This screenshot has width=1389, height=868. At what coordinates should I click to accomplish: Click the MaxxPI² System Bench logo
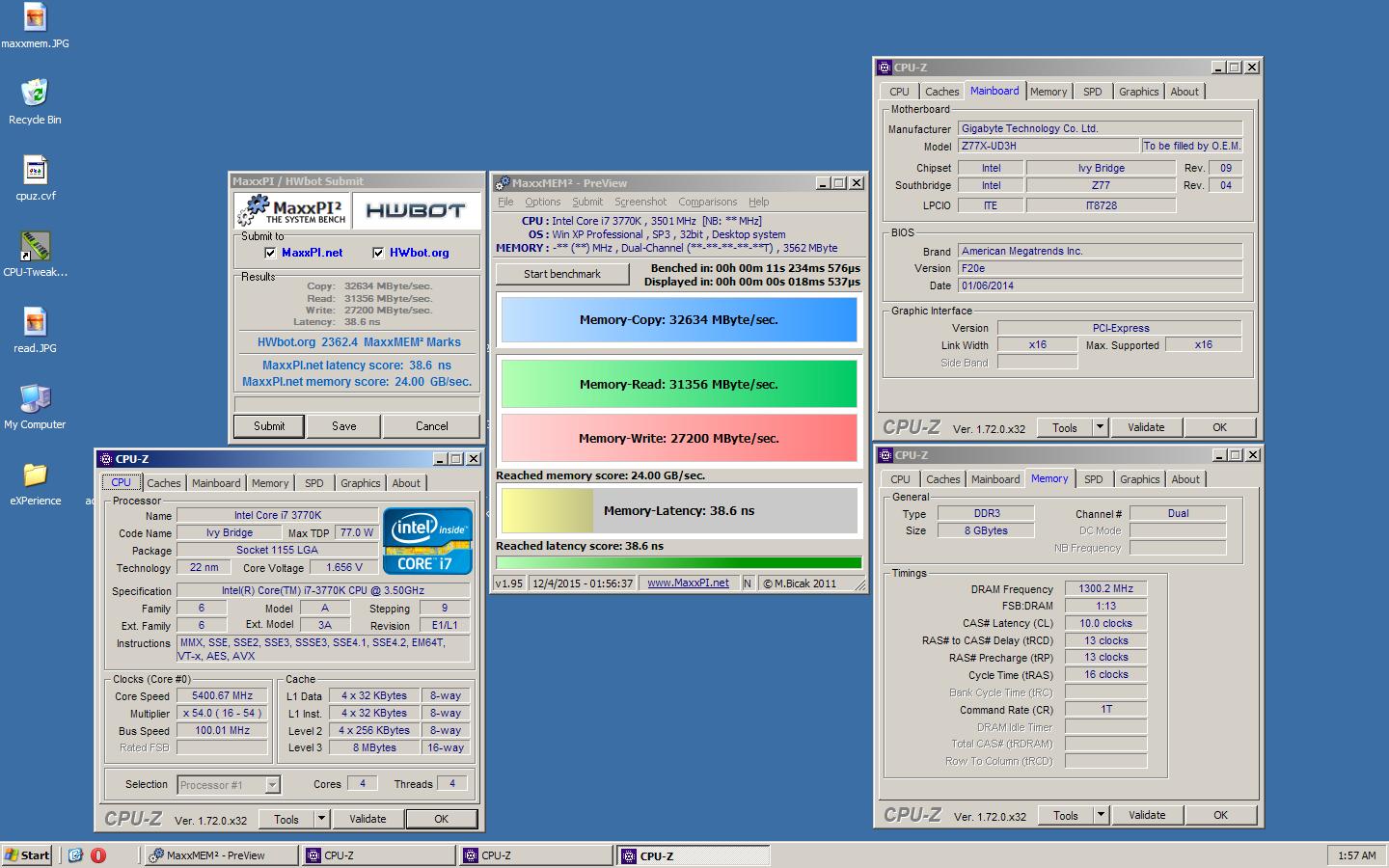pos(291,210)
